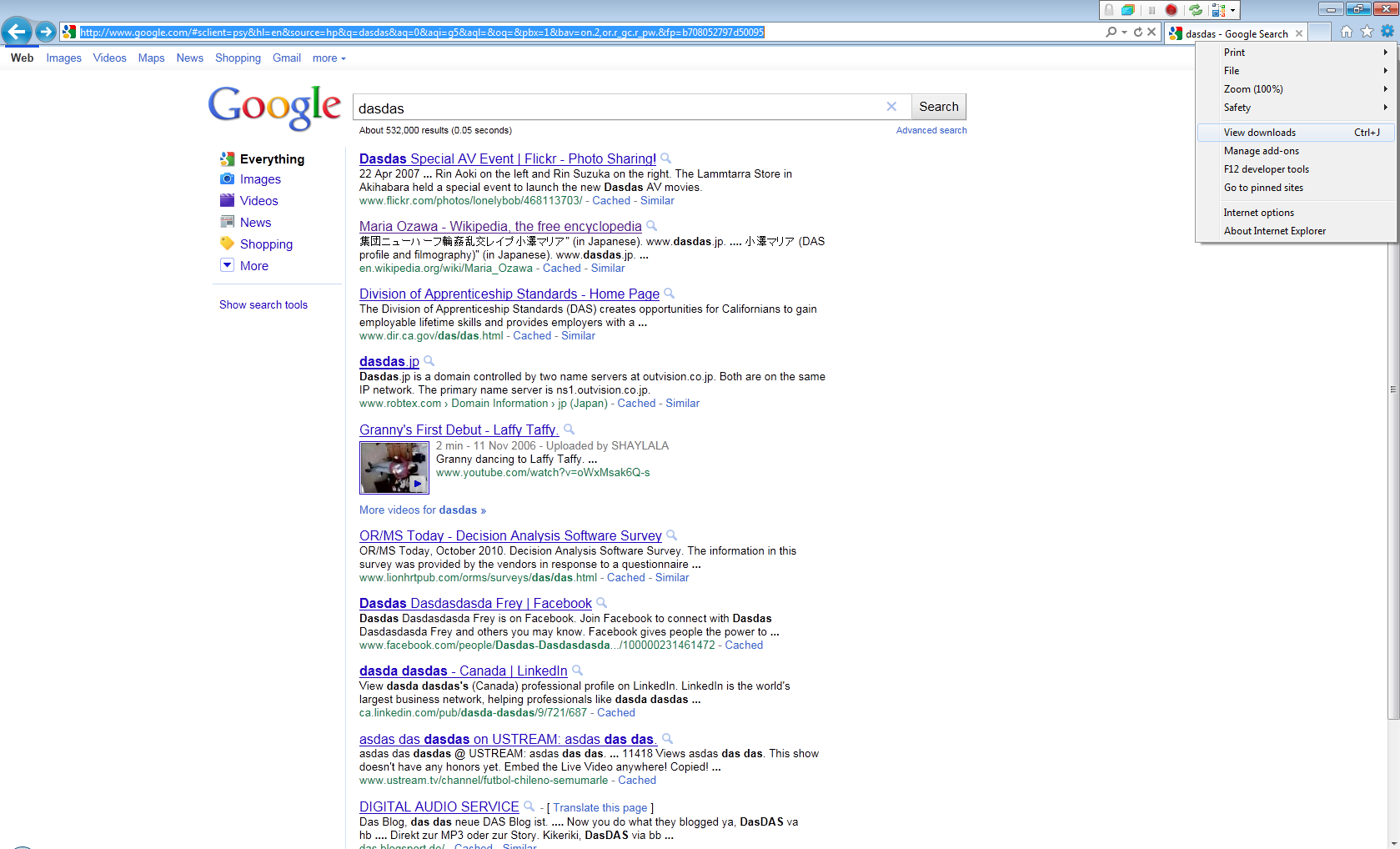This screenshot has height=849, width=1400.
Task: Select Go to pinned sites
Action: [1296, 188]
